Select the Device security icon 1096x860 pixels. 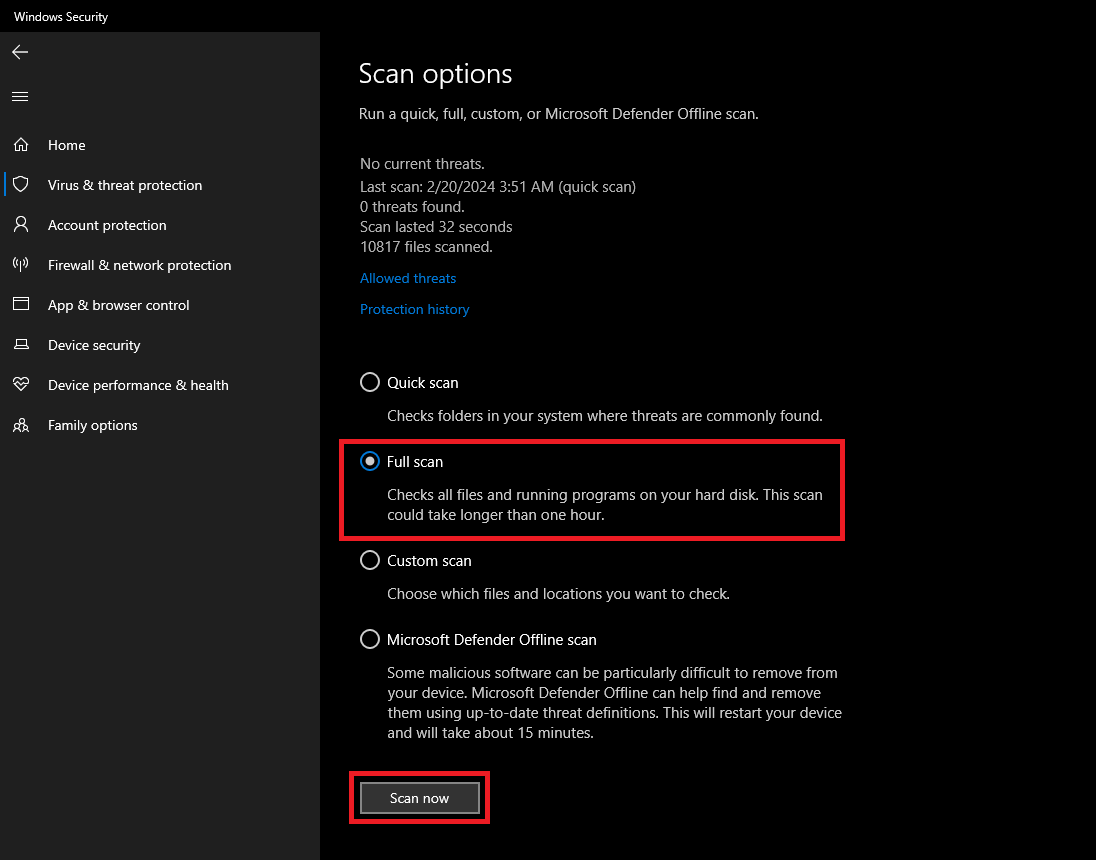point(20,344)
